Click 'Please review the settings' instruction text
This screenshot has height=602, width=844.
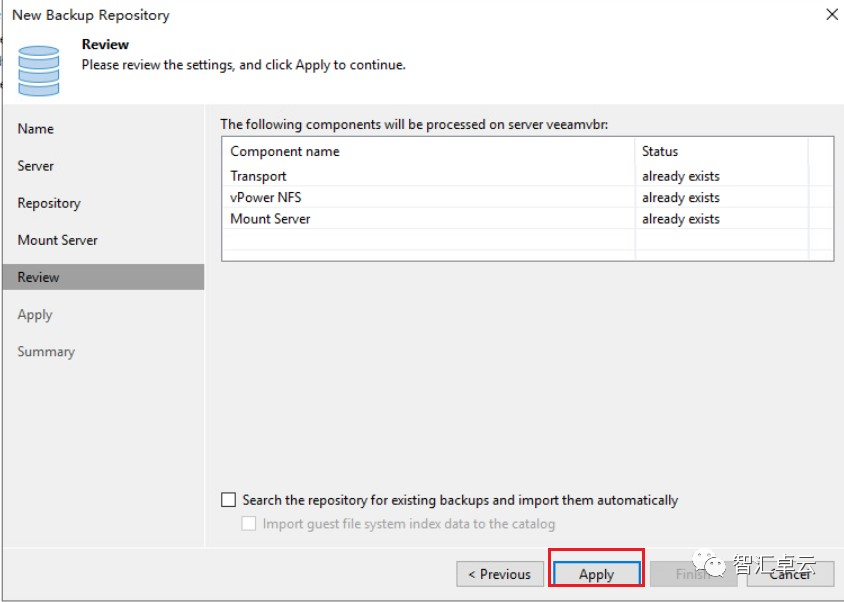tap(243, 65)
